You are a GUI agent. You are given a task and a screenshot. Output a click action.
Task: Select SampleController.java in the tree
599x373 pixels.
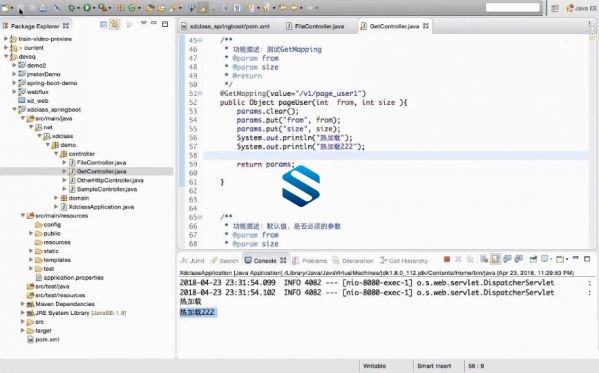click(x=107, y=189)
